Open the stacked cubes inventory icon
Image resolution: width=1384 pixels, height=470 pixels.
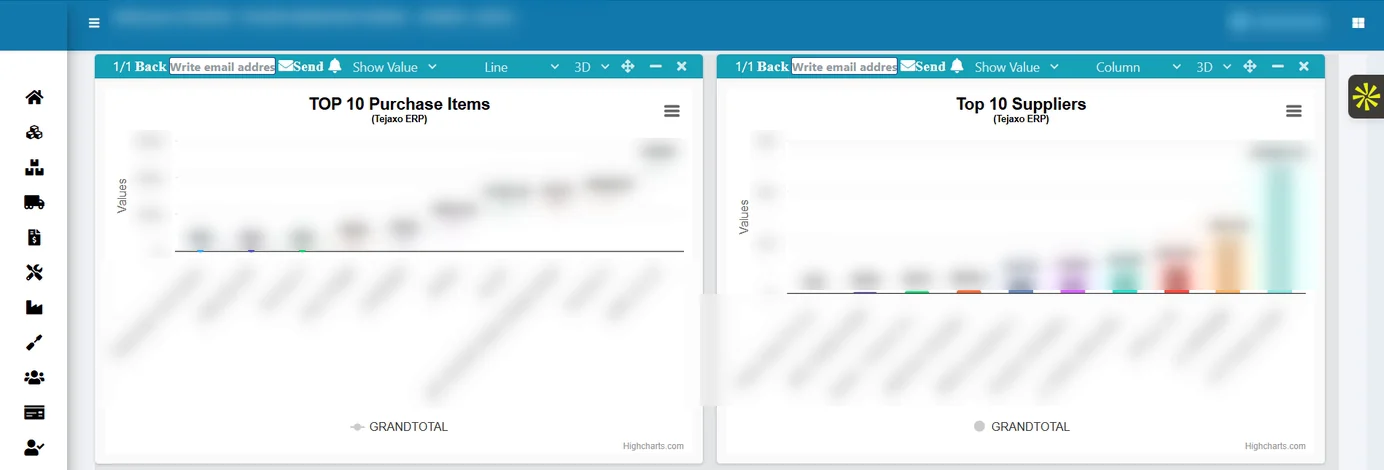pos(34,132)
